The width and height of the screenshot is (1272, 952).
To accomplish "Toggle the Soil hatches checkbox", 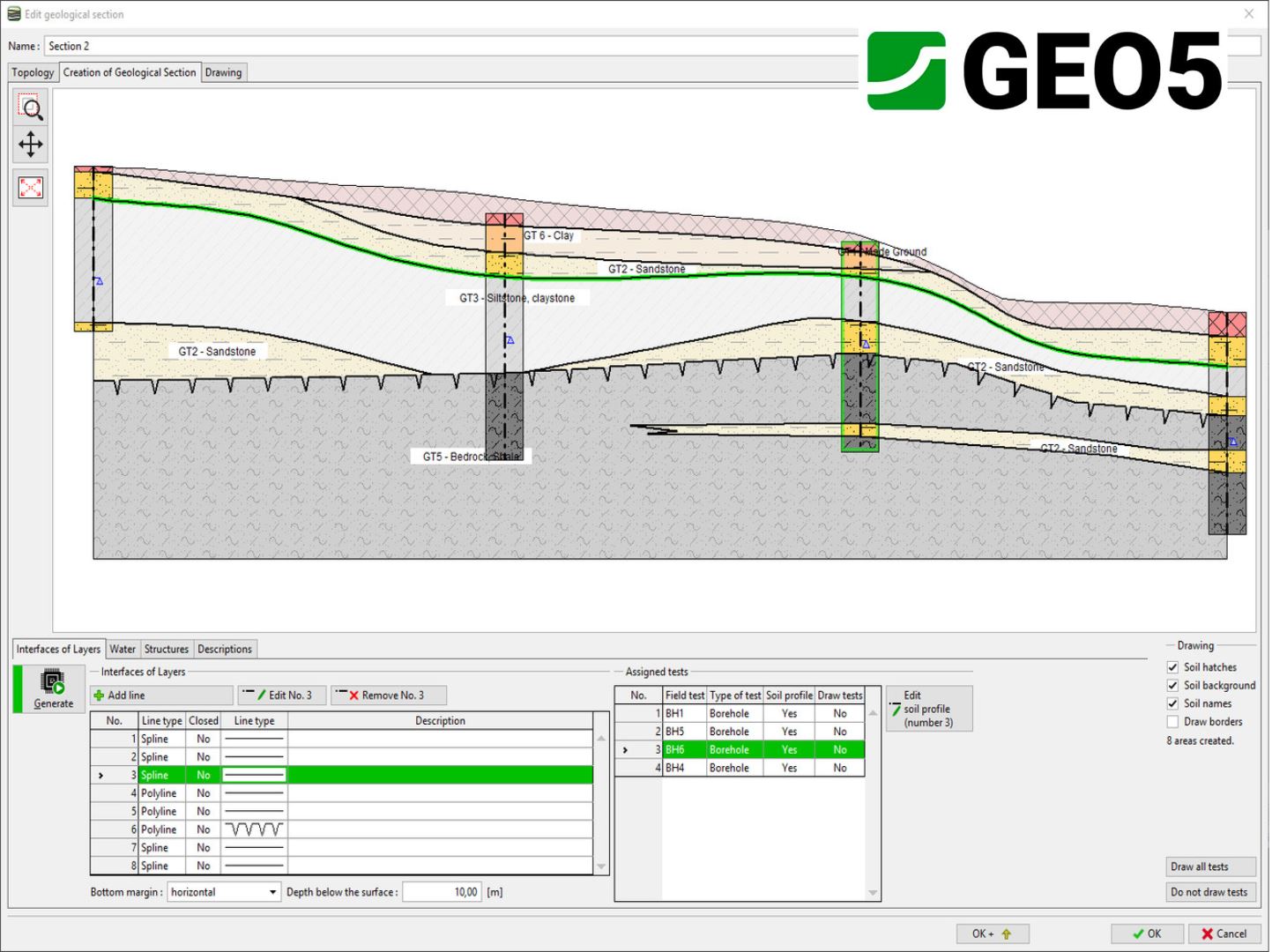I will (1172, 667).
